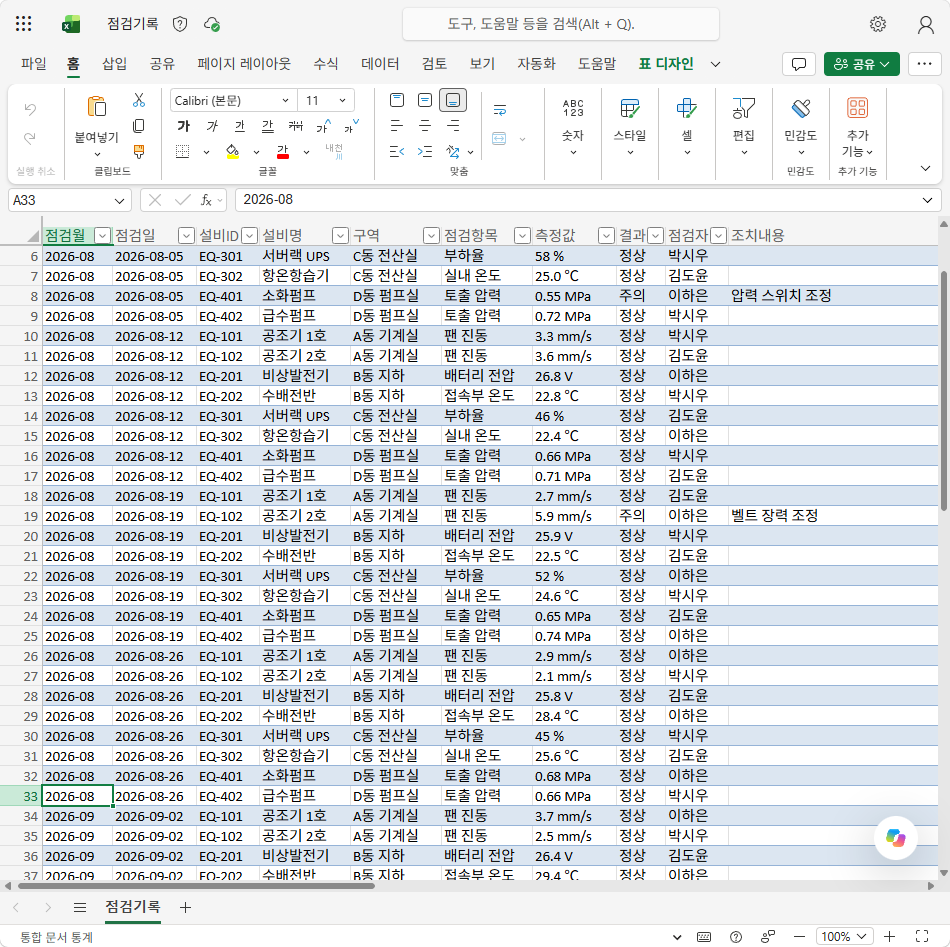Increase font size icon
This screenshot has height=947, width=950.
[x=324, y=126]
